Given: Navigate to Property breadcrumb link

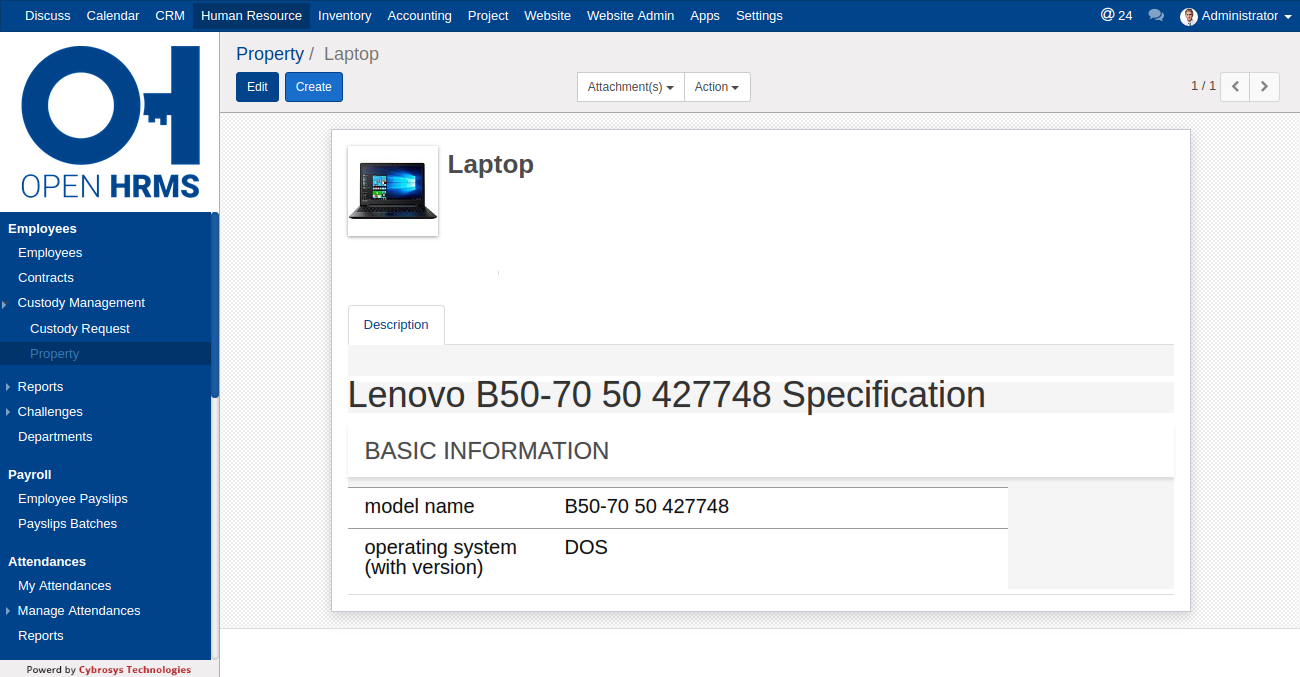Looking at the screenshot, I should 269,54.
